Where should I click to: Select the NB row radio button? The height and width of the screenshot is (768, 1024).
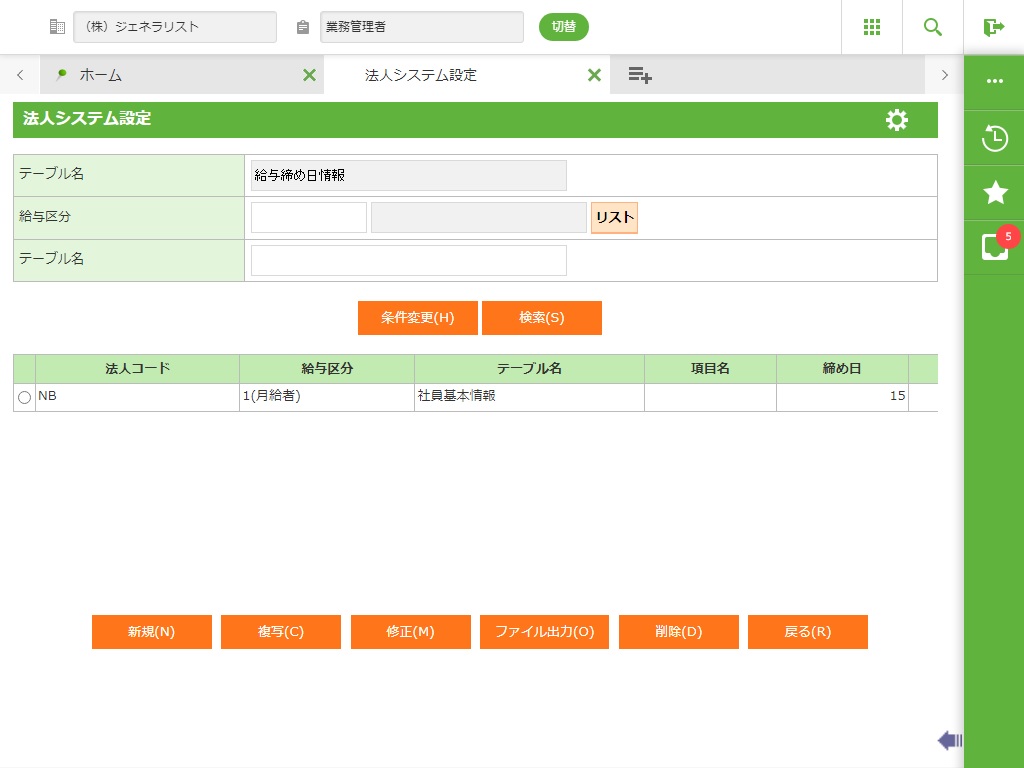(25, 397)
